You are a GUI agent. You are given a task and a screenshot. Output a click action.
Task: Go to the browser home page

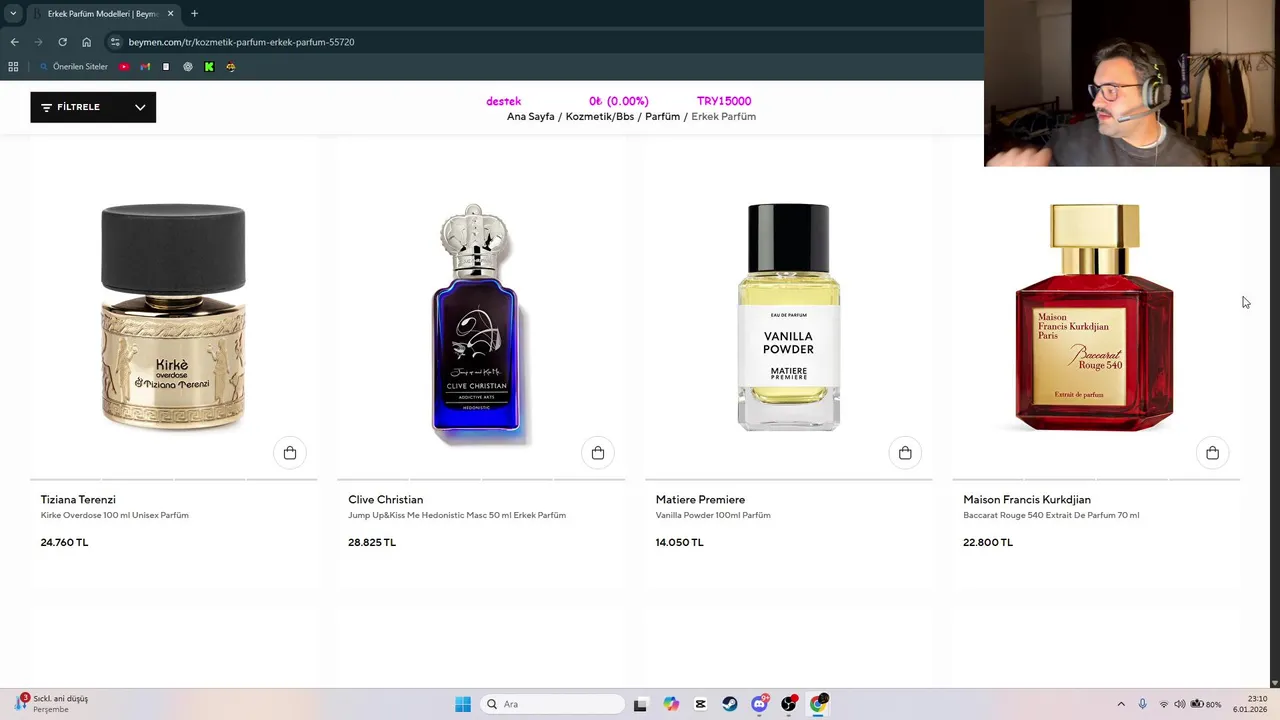pos(86,42)
